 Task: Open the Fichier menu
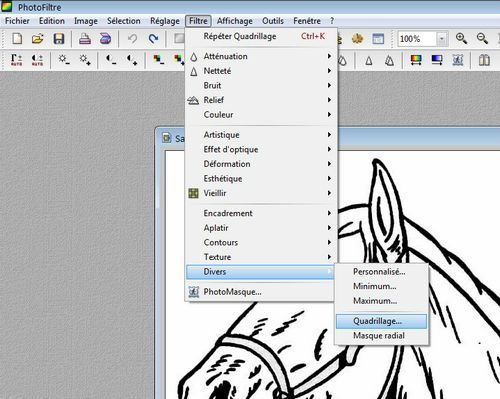click(x=17, y=21)
